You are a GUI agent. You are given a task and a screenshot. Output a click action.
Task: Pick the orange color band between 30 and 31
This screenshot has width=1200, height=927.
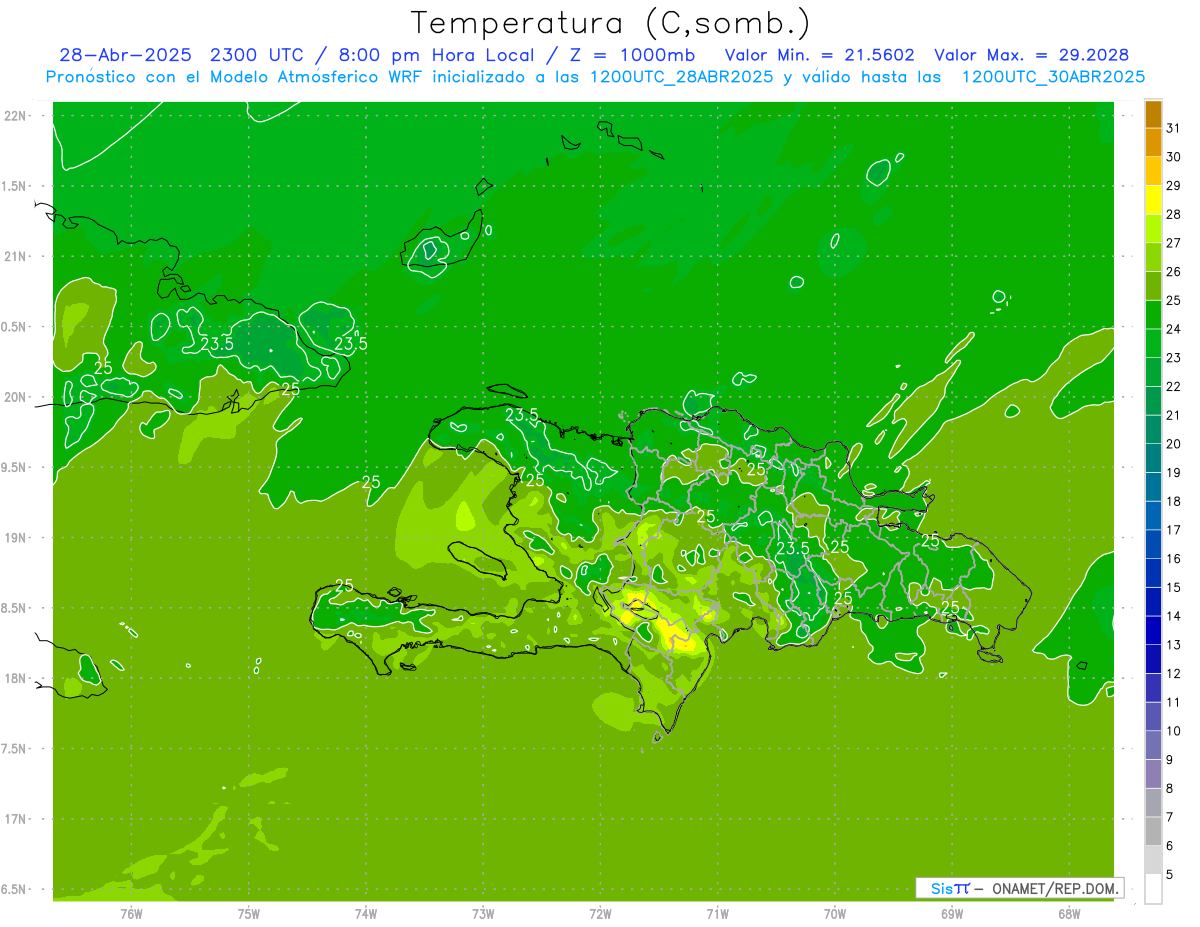click(1153, 143)
